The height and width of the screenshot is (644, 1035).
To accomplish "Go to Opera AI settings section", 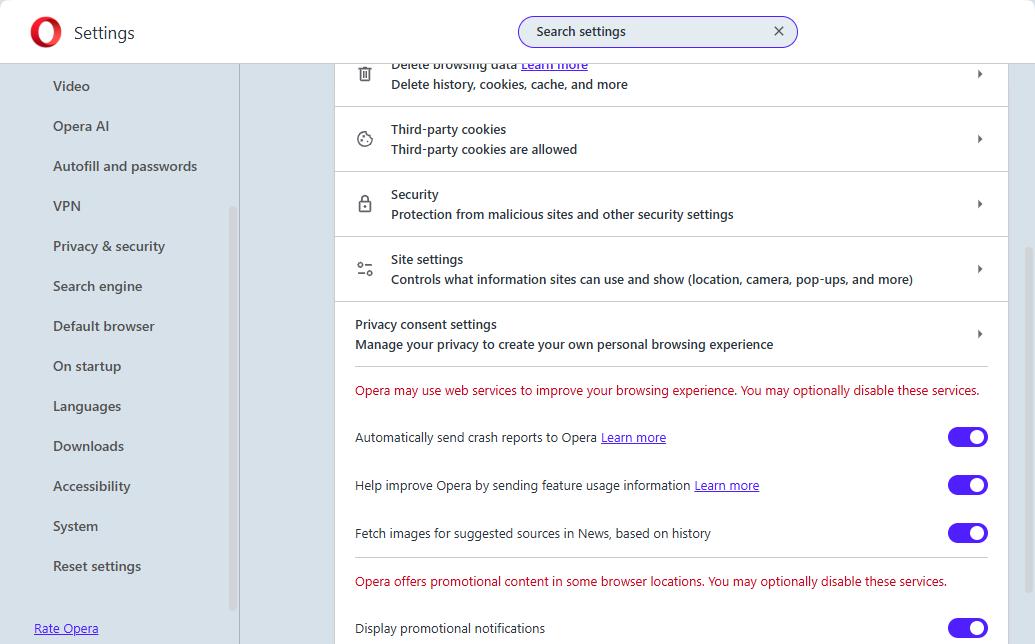I will (x=81, y=126).
